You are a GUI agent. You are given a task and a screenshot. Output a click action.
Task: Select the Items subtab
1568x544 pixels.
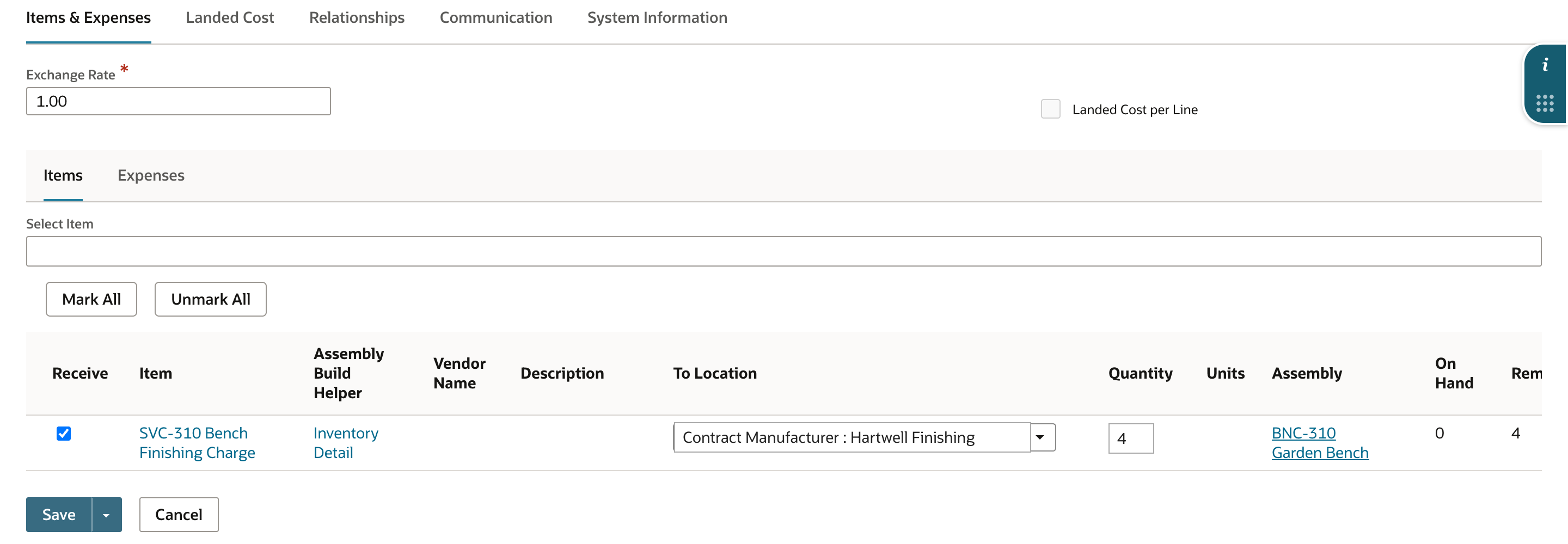pos(63,175)
